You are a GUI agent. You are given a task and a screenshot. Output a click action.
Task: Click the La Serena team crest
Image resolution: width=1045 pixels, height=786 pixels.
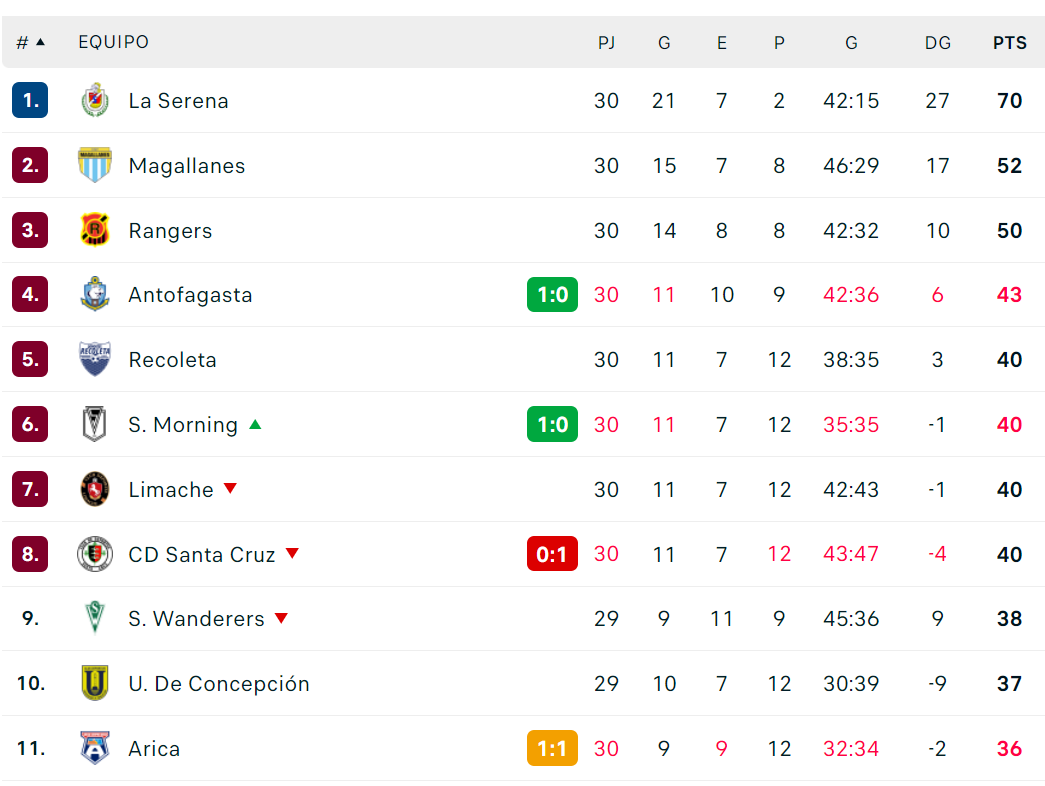(95, 101)
